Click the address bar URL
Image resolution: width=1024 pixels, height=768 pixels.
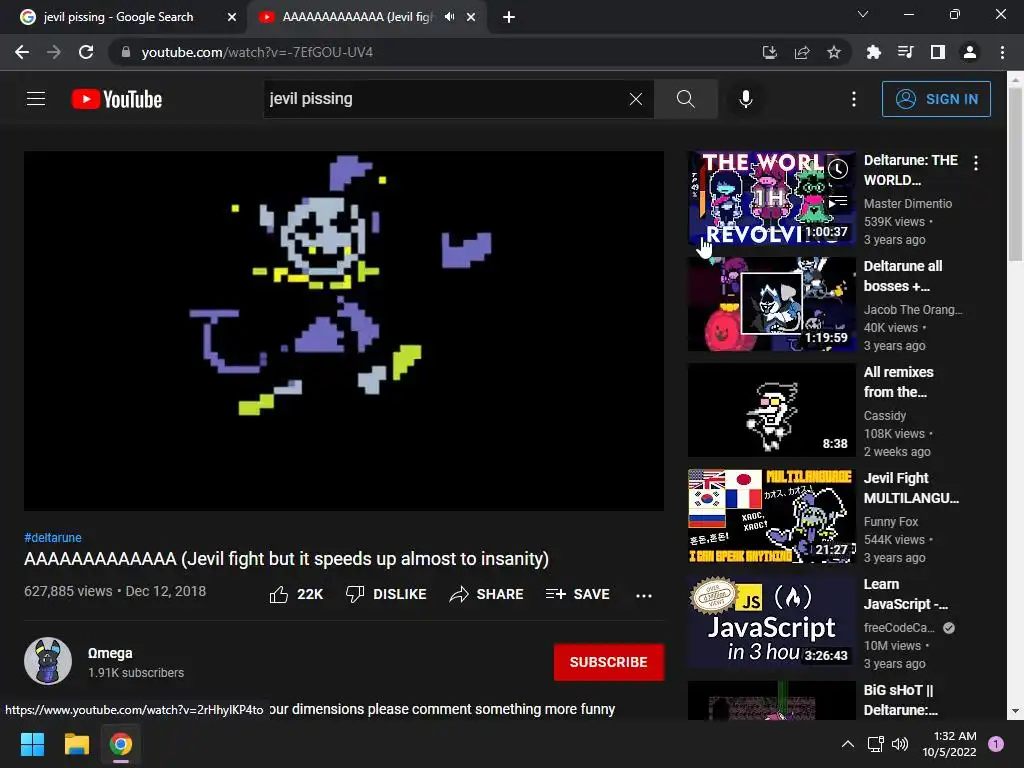[257, 52]
